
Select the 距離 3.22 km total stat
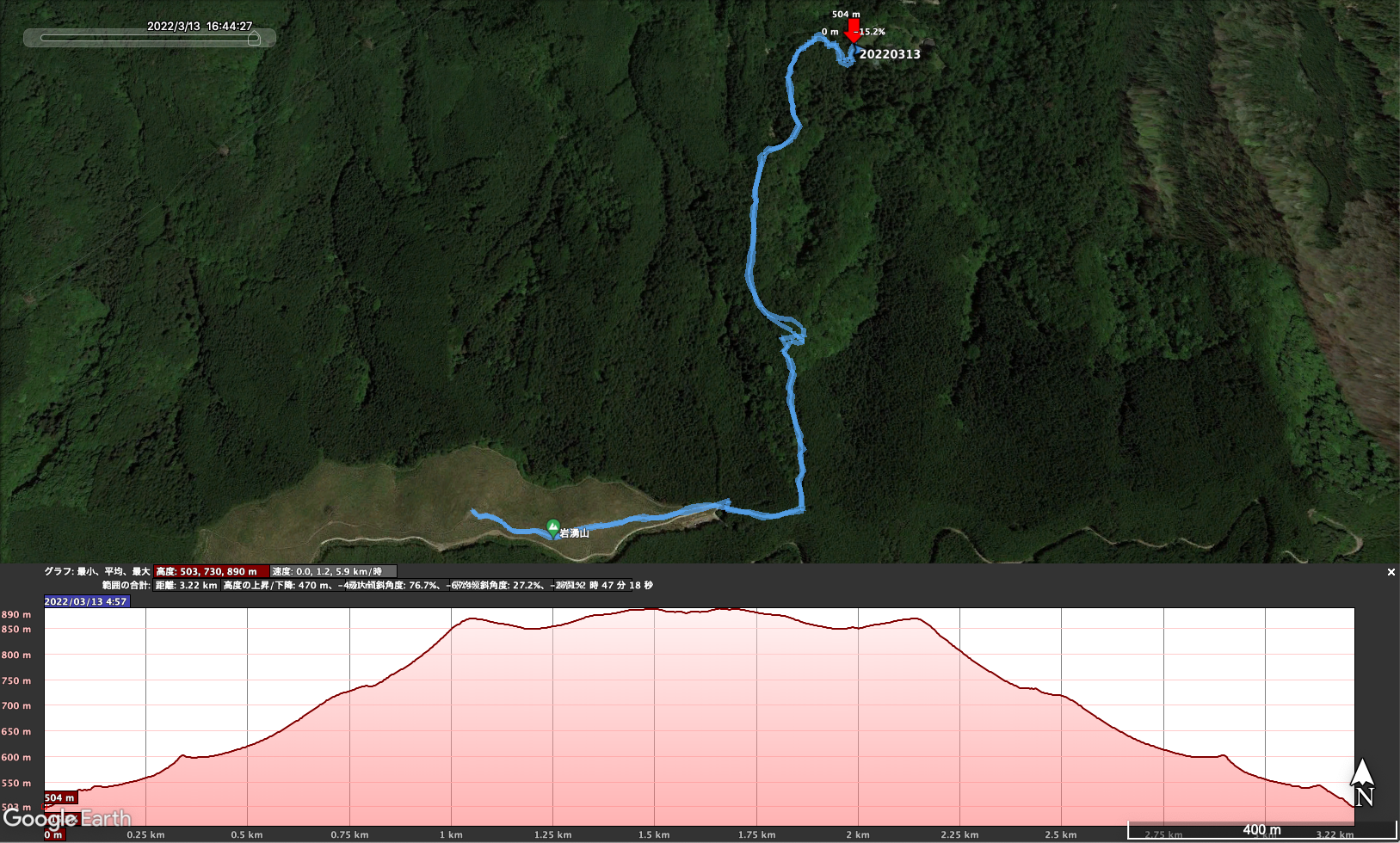(186, 585)
